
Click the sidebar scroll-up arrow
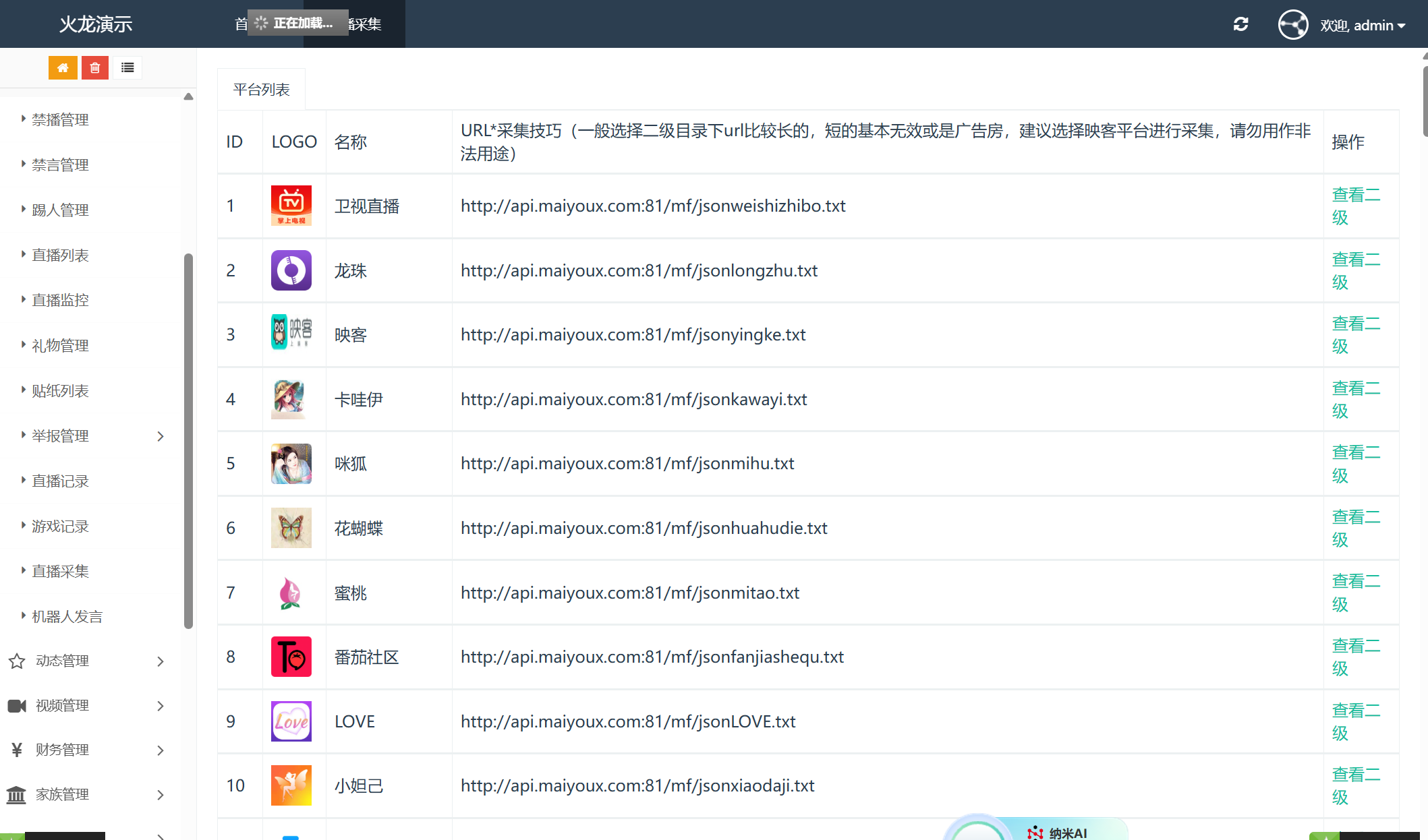(x=189, y=97)
